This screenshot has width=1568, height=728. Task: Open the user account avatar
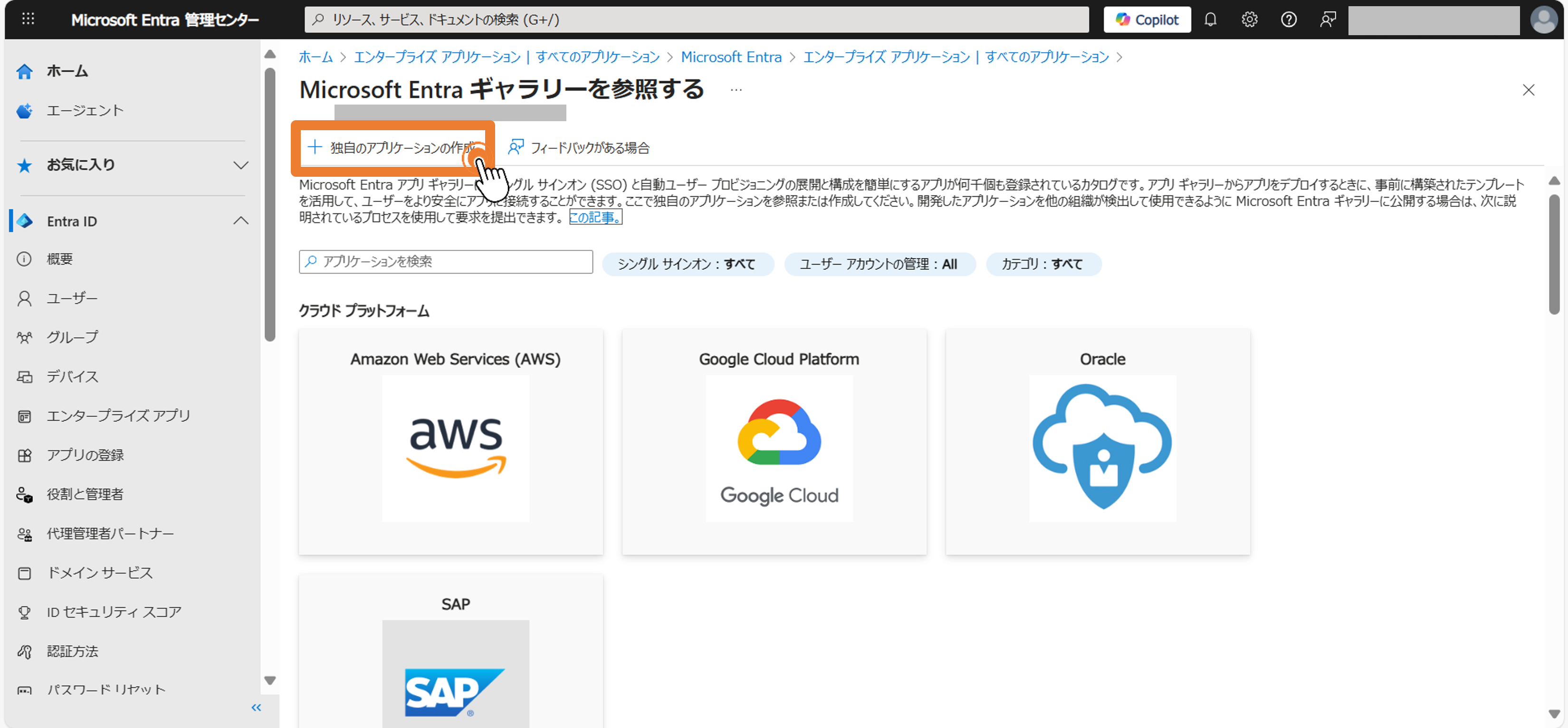click(1544, 20)
